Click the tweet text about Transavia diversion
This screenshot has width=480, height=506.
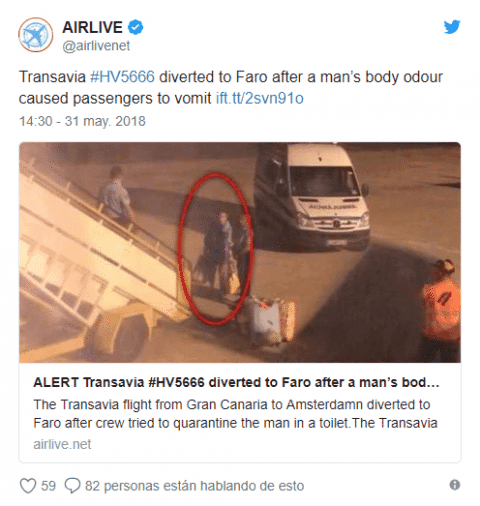(231, 88)
